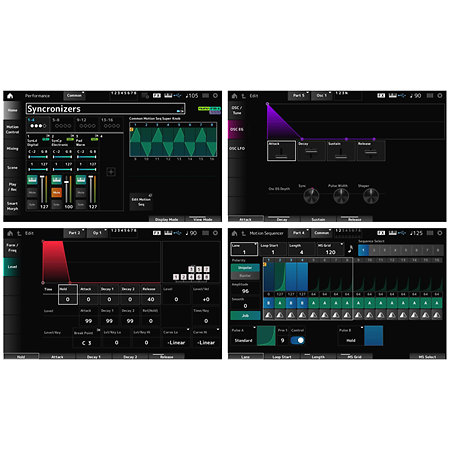
Task: Tap the plus icon to add Part 4
Action: 111,172
